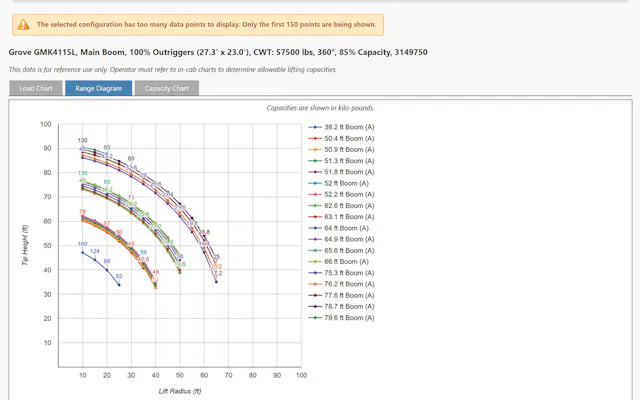Toggle the 63.1 ft Boom (A) legend entry
The image size is (640, 400).
pyautogui.click(x=341, y=217)
